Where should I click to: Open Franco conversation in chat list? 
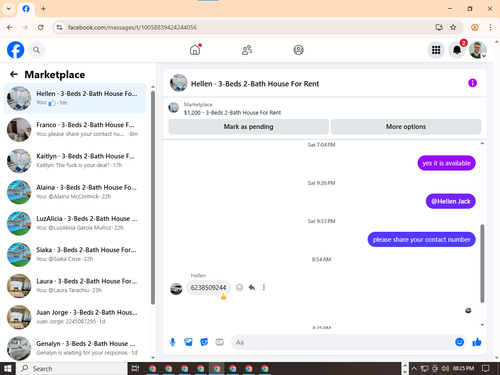click(75, 129)
